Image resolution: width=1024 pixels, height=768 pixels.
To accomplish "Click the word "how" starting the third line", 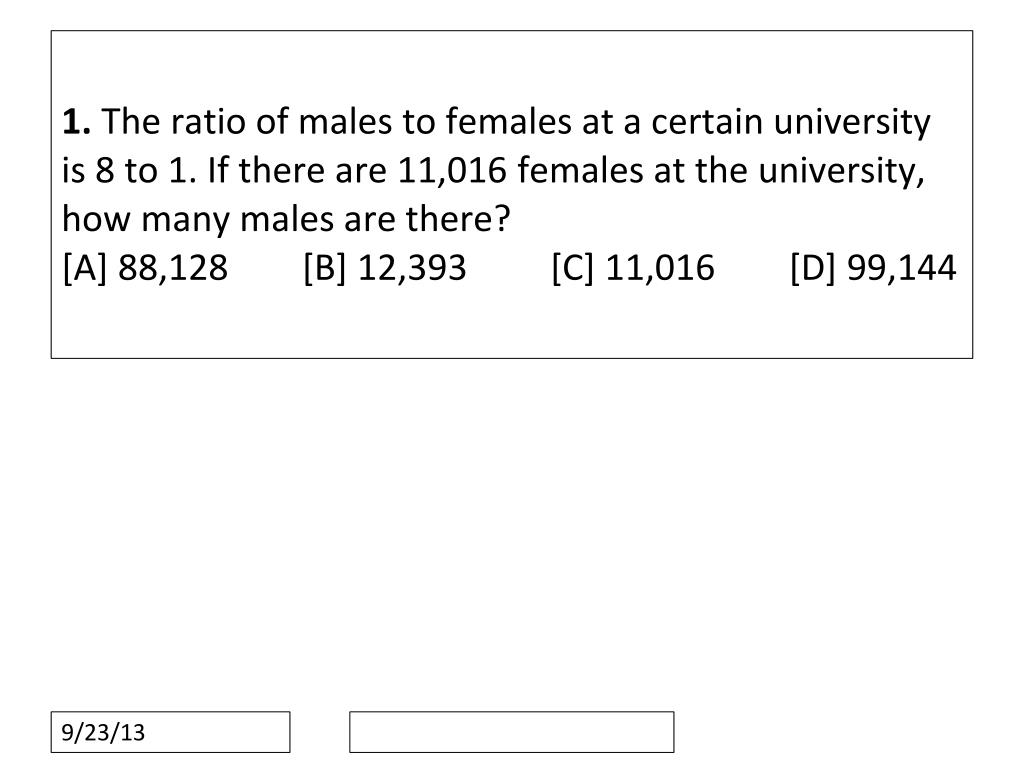I will tap(96, 219).
